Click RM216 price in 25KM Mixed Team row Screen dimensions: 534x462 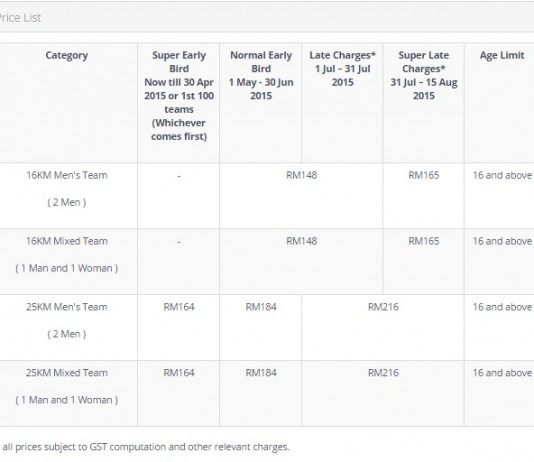(x=383, y=373)
